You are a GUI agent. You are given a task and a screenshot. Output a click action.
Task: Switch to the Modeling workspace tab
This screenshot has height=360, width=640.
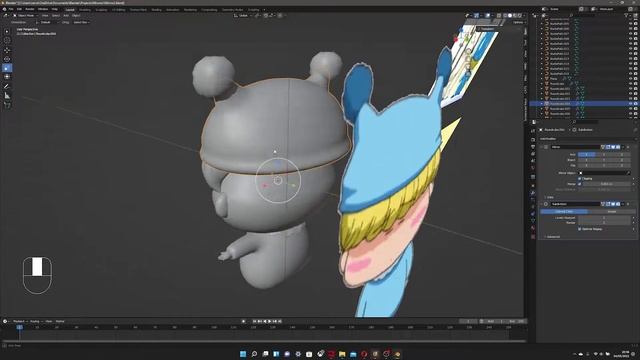85,9
